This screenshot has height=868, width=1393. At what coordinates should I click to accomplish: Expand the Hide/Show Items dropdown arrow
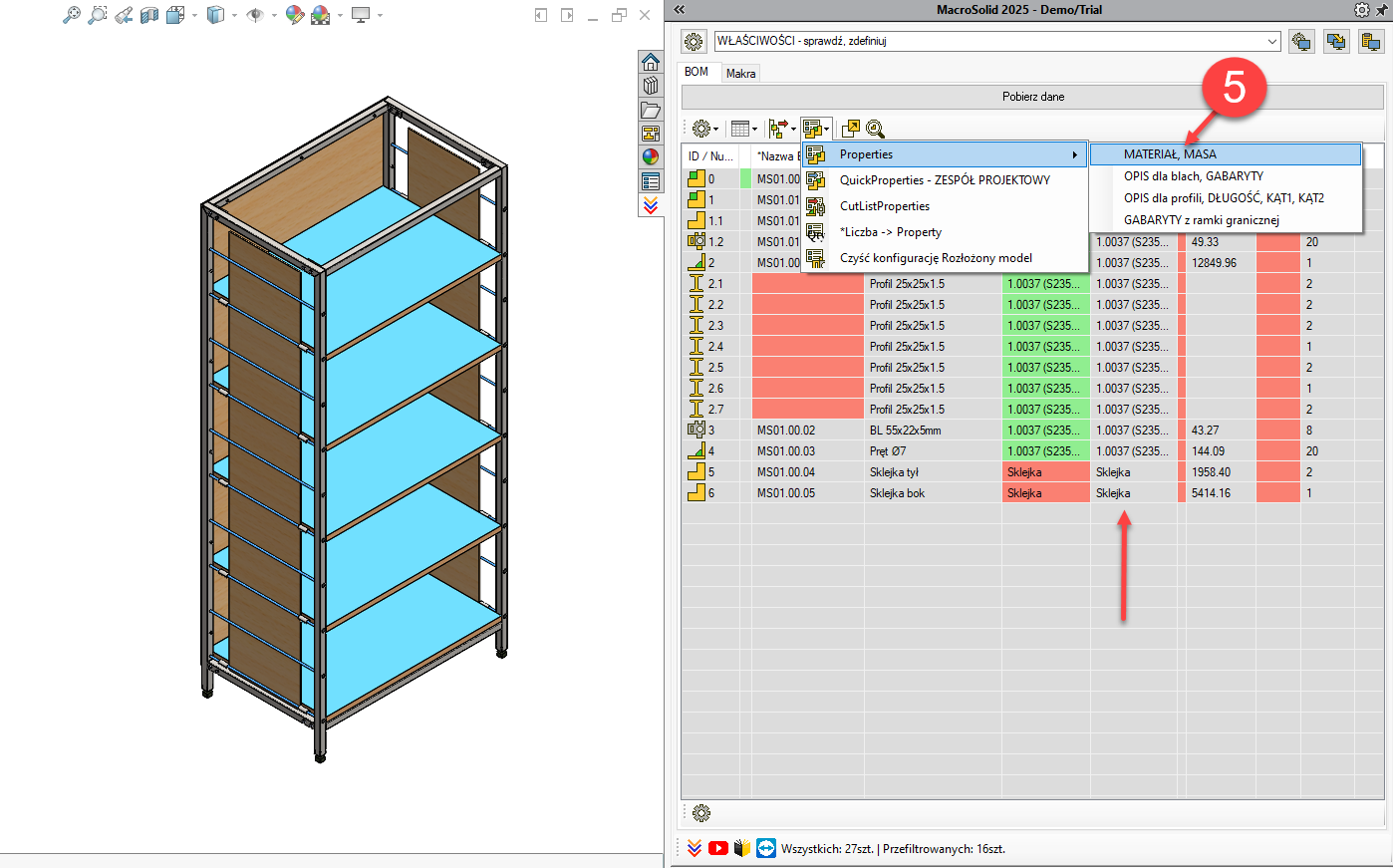pos(274,16)
